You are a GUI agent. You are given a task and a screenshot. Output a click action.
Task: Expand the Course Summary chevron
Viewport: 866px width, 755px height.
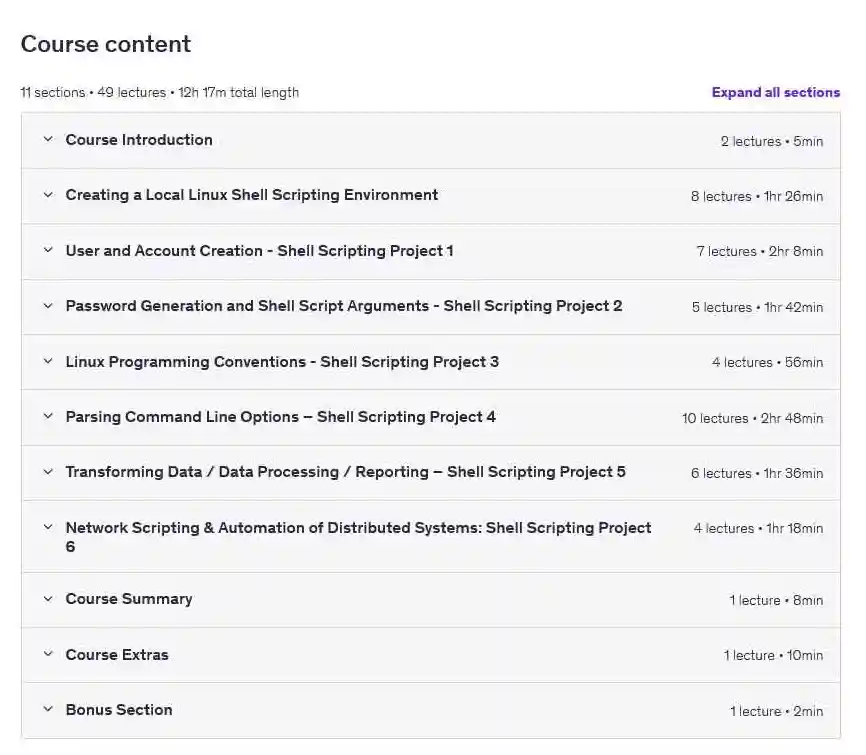(x=47, y=599)
